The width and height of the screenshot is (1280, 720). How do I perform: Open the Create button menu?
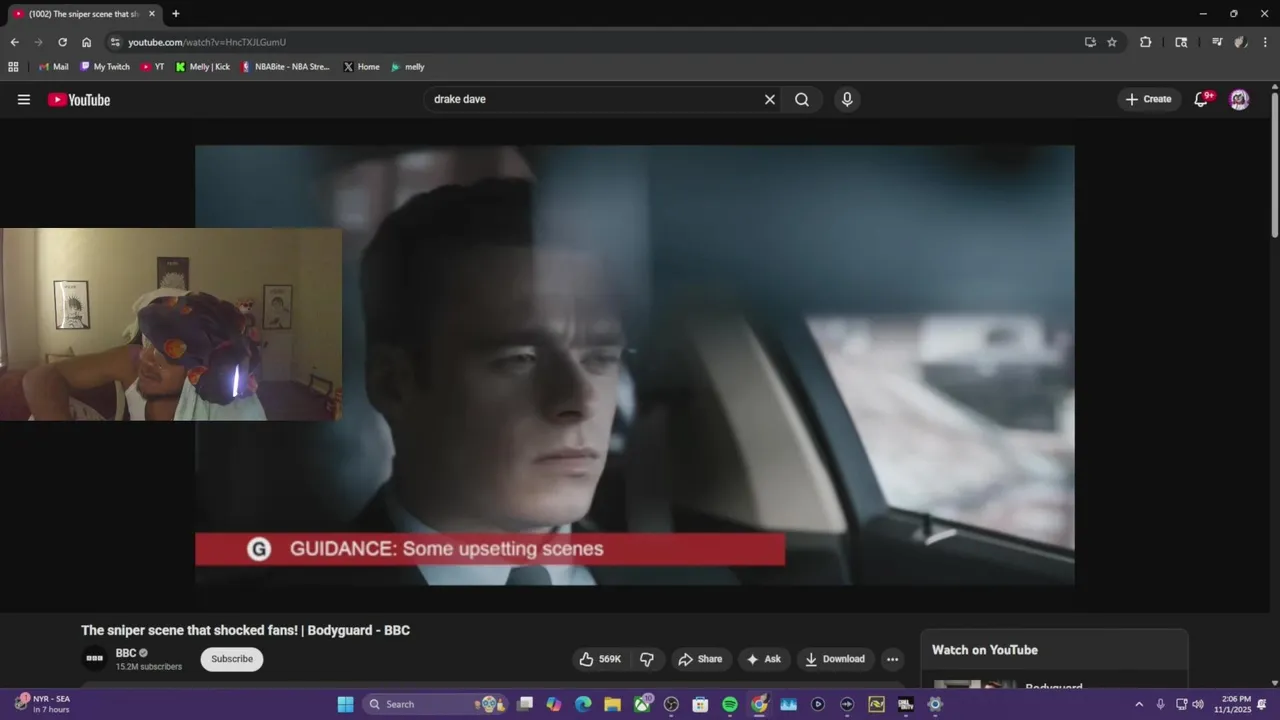click(x=1148, y=99)
